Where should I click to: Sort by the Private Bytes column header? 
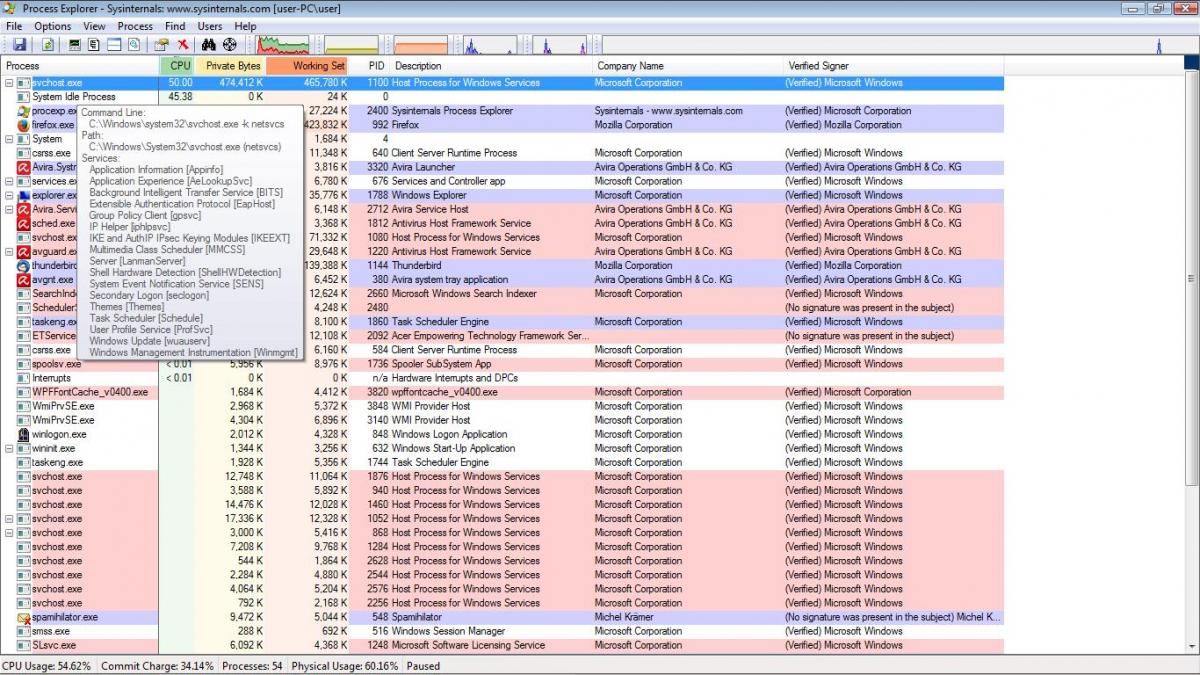[x=231, y=66]
